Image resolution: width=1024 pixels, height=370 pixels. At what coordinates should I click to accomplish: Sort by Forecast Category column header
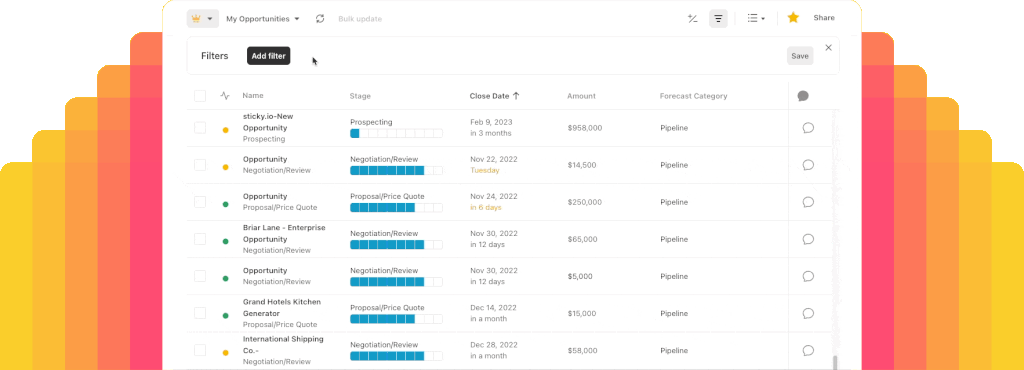coord(694,96)
